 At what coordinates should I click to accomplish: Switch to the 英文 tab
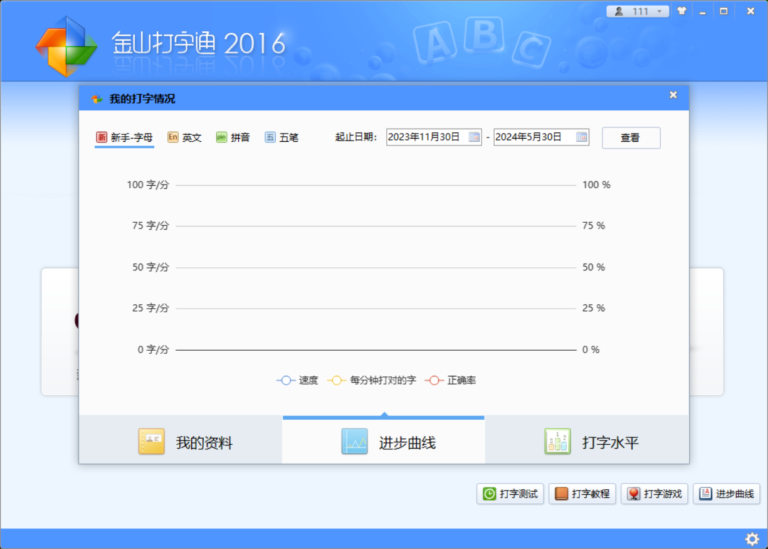point(185,137)
